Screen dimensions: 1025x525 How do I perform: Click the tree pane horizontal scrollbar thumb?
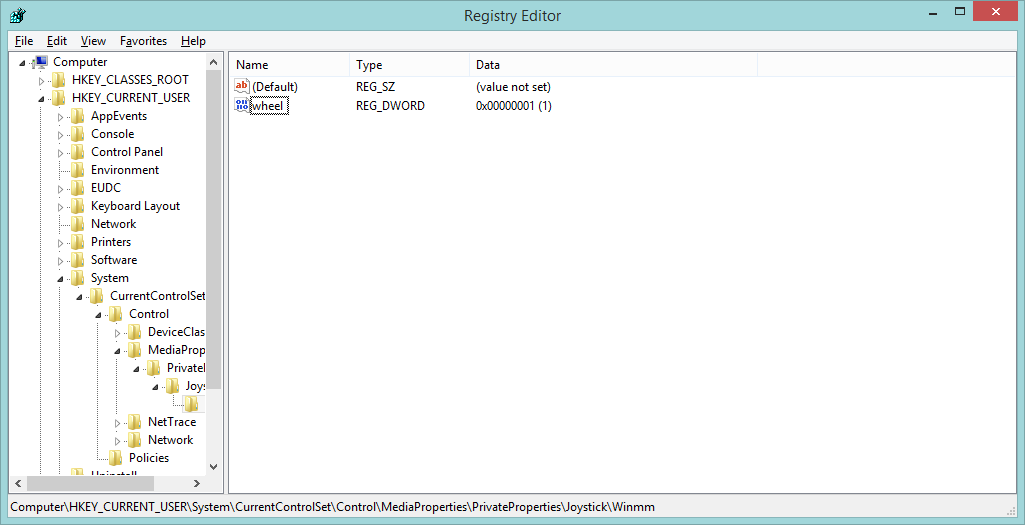coord(90,483)
